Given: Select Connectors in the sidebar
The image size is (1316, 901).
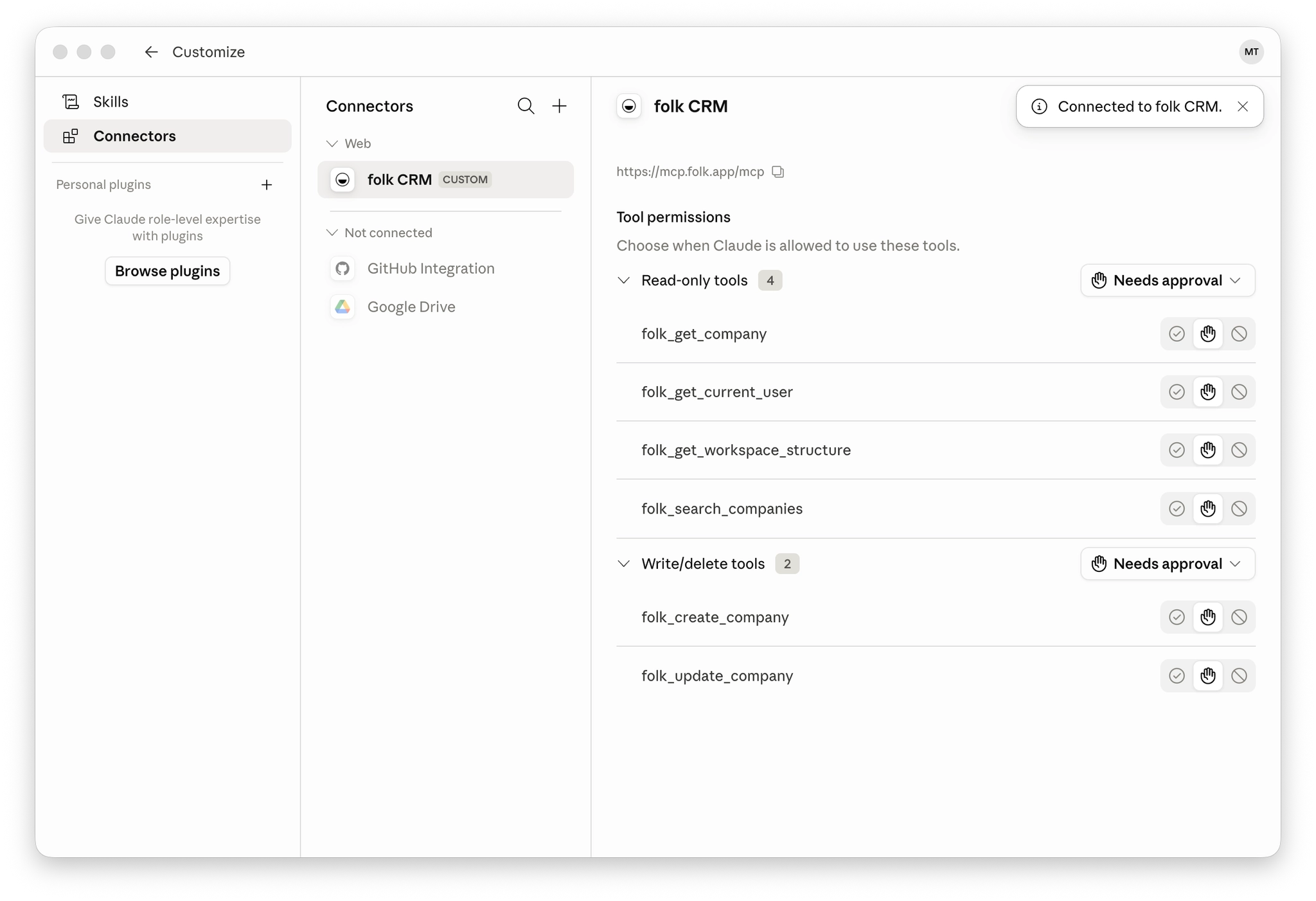Looking at the screenshot, I should [167, 136].
